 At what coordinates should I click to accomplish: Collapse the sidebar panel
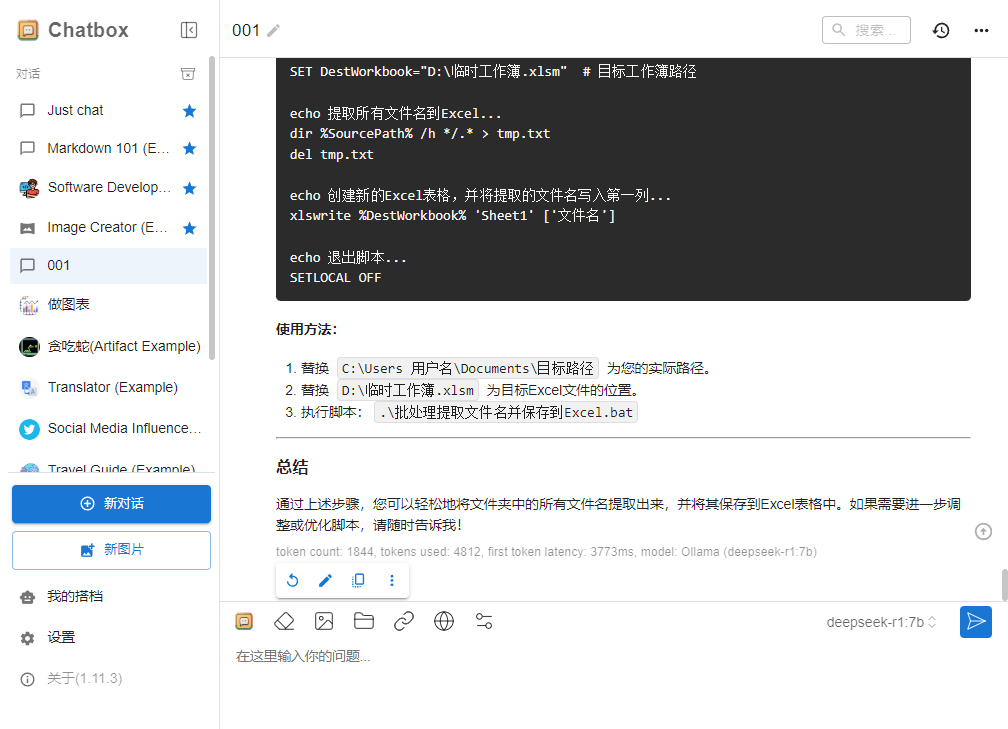tap(189, 30)
